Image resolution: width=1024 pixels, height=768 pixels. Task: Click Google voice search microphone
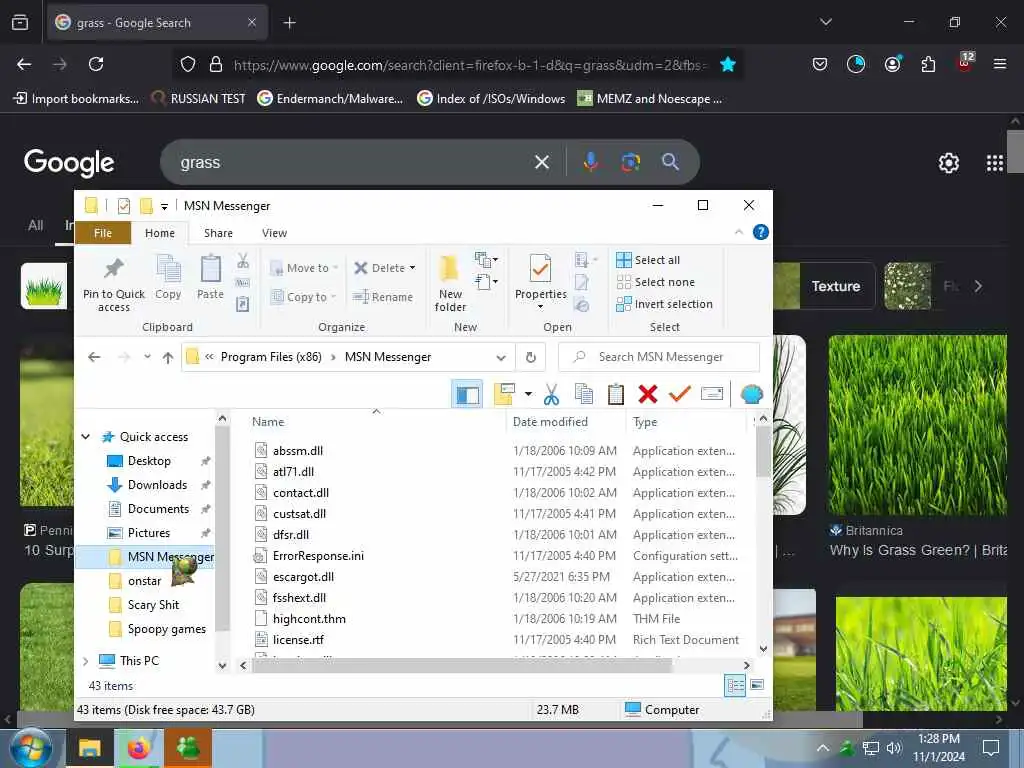point(590,162)
